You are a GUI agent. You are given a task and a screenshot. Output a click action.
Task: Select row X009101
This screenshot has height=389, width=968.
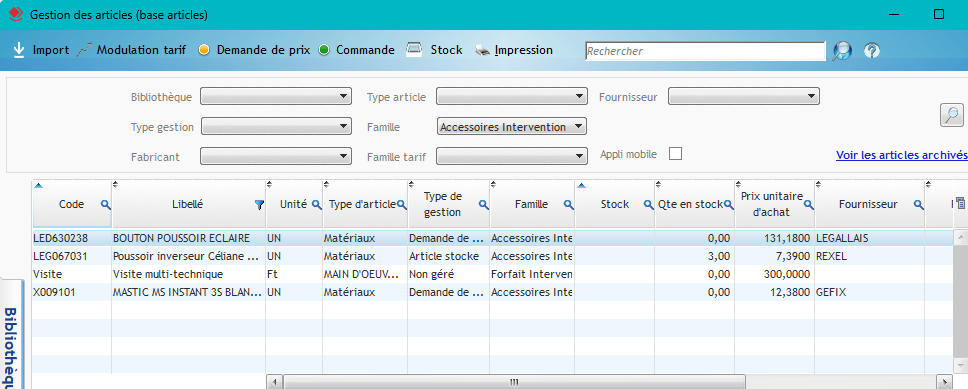[493, 291]
